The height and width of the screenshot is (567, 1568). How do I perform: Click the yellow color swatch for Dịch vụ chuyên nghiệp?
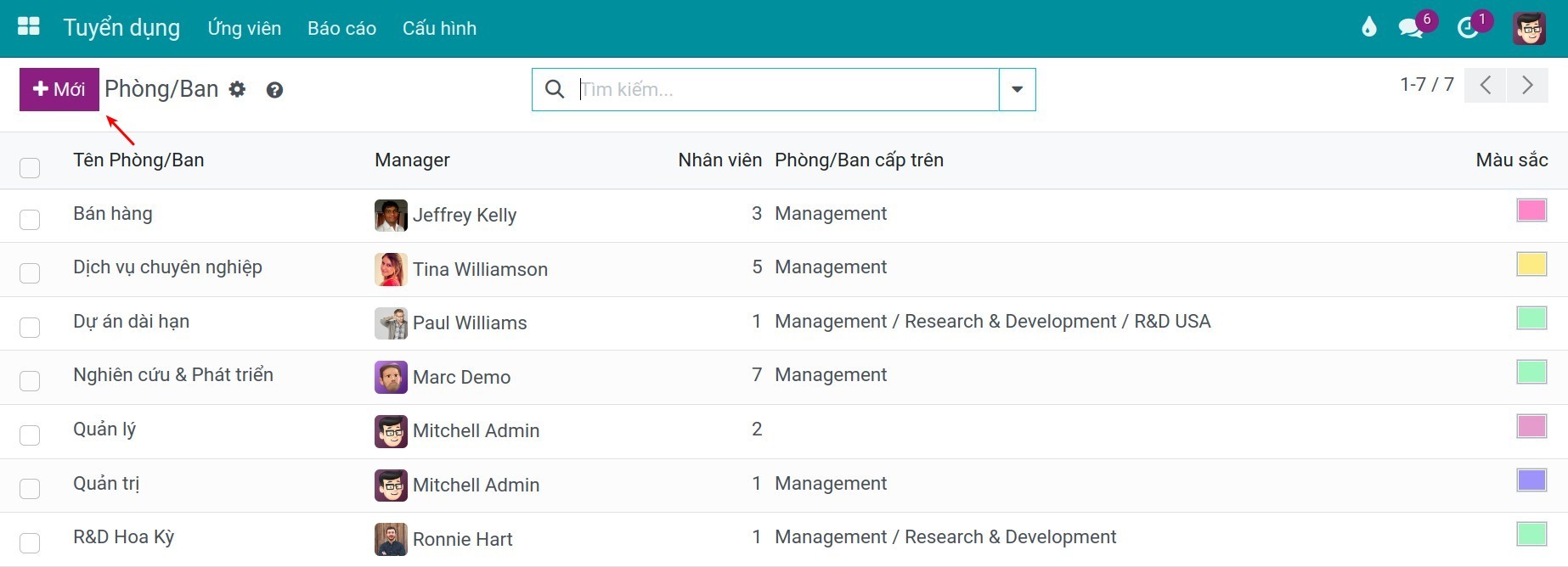pos(1531,264)
